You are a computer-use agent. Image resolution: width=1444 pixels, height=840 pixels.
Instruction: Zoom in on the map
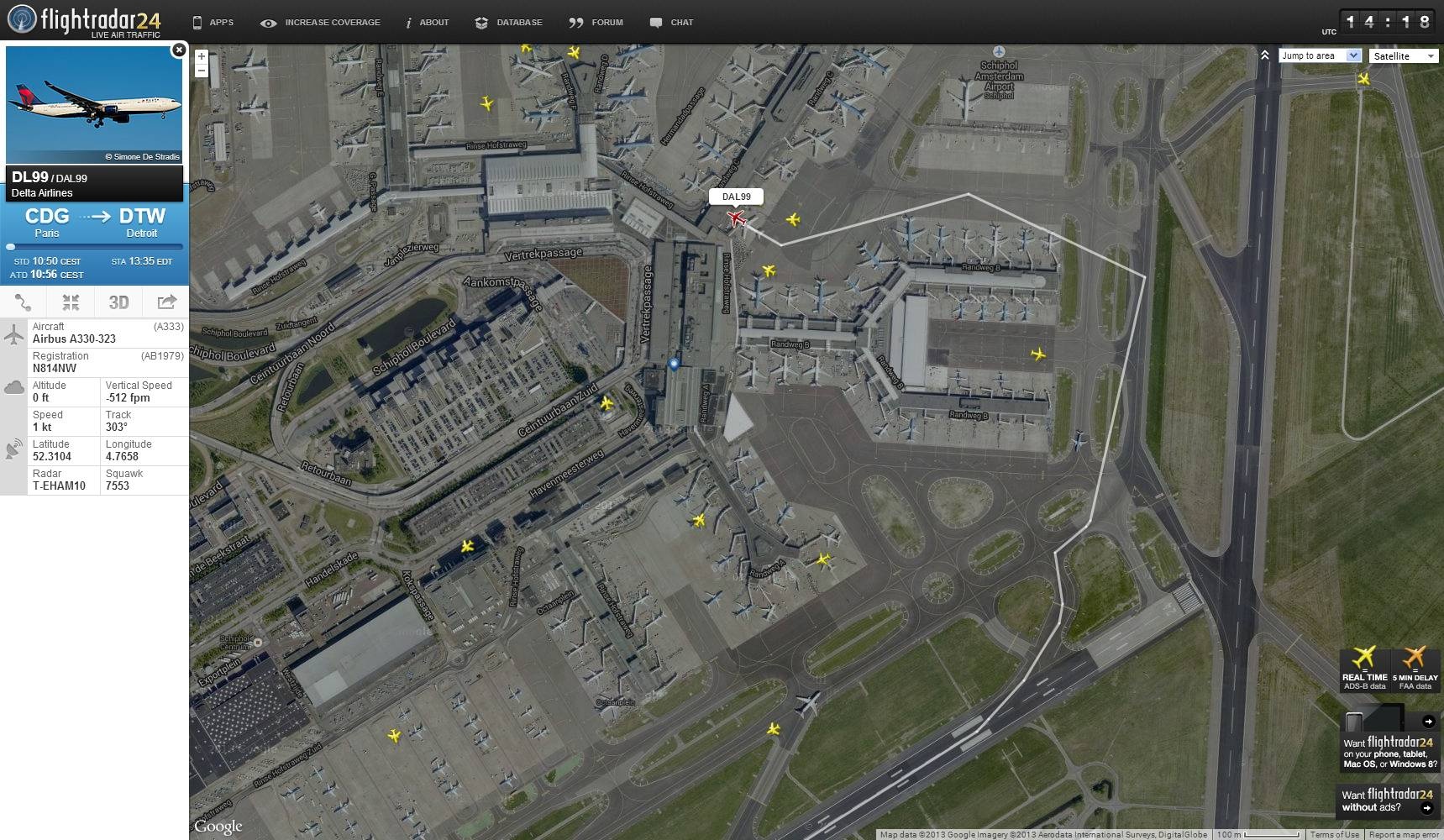click(x=202, y=56)
